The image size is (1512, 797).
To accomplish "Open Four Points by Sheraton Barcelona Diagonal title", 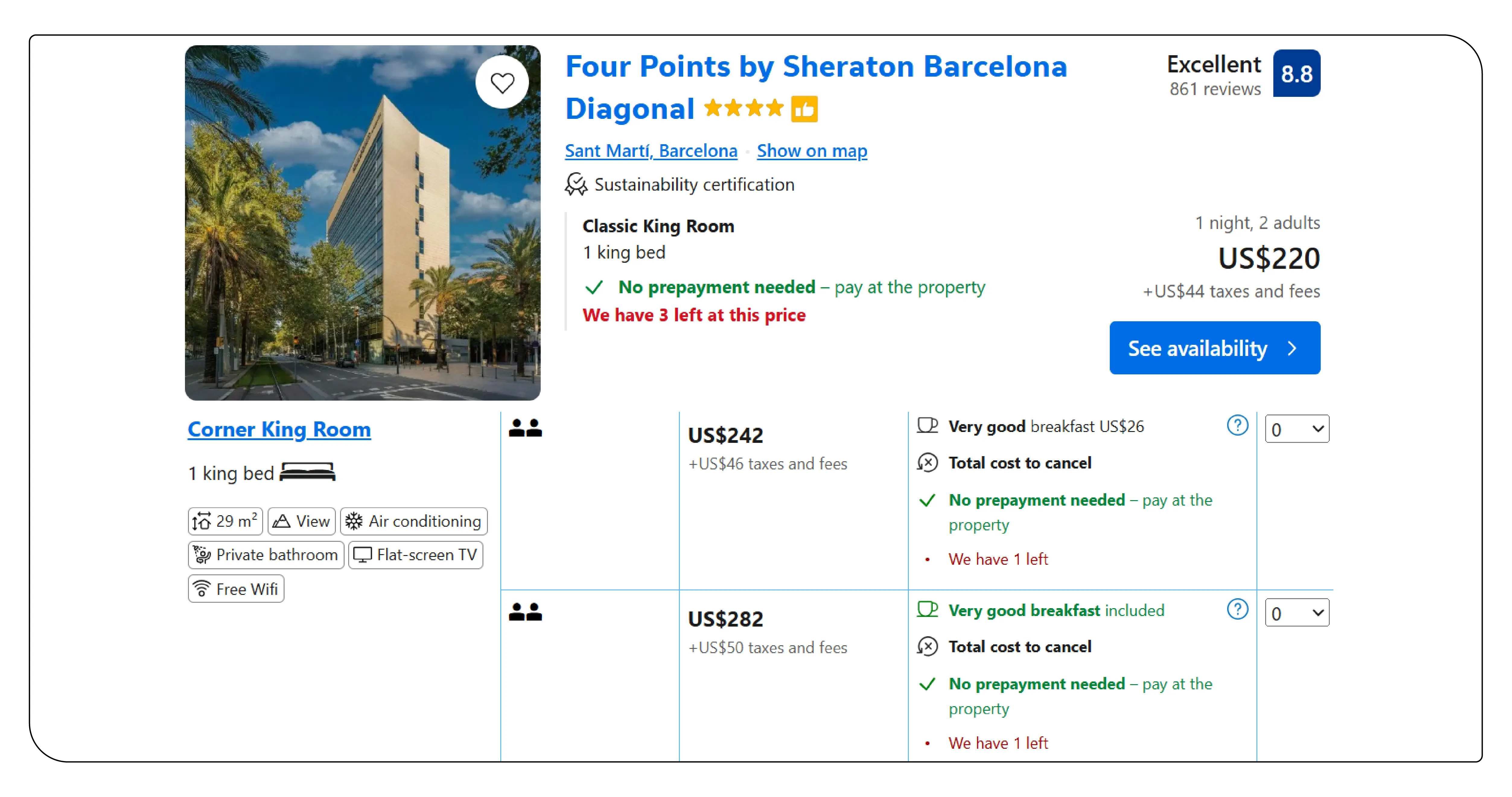I will tap(816, 87).
